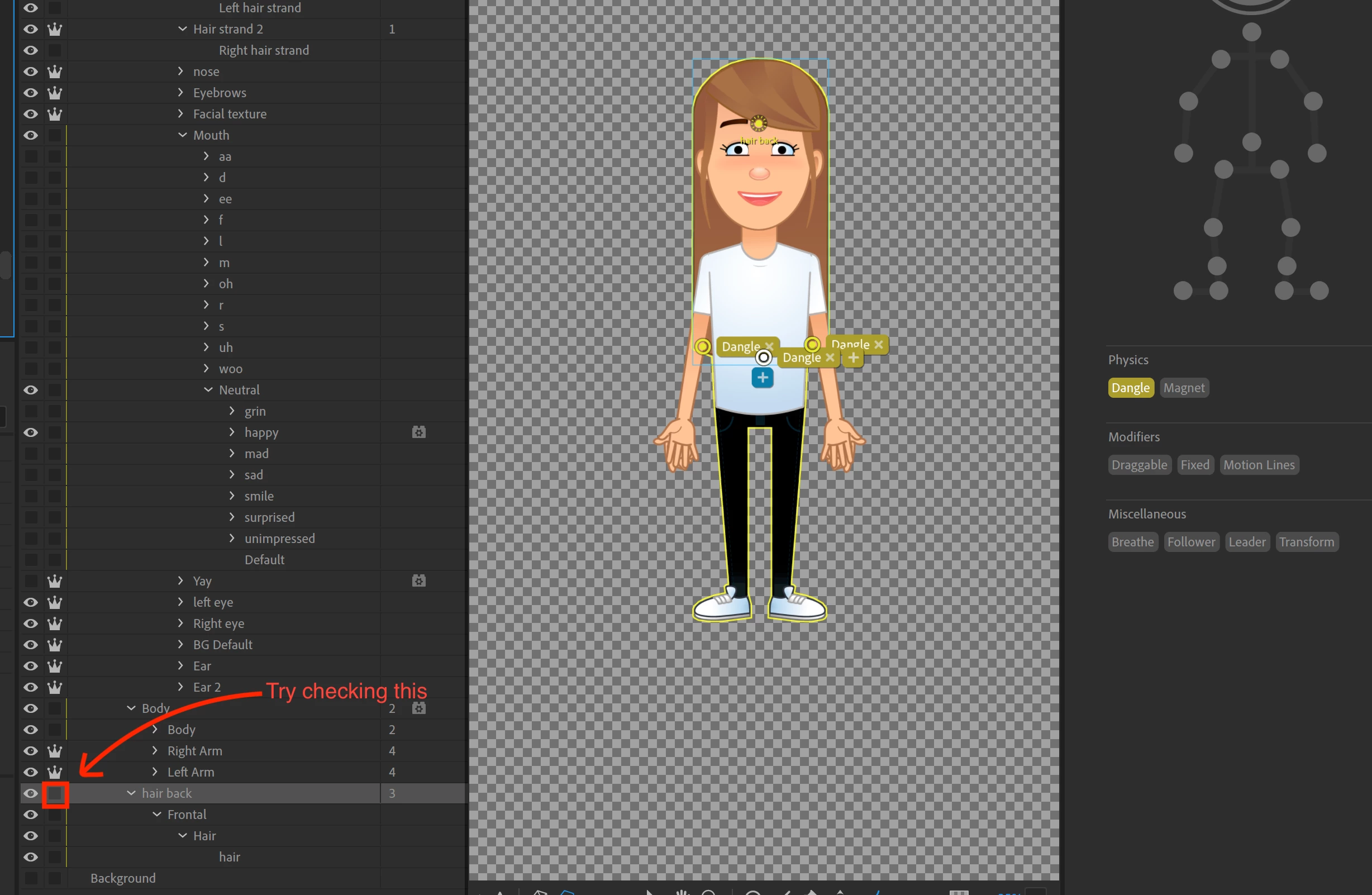
Task: Select the head dot on skeleton diagram
Action: click(1251, 32)
